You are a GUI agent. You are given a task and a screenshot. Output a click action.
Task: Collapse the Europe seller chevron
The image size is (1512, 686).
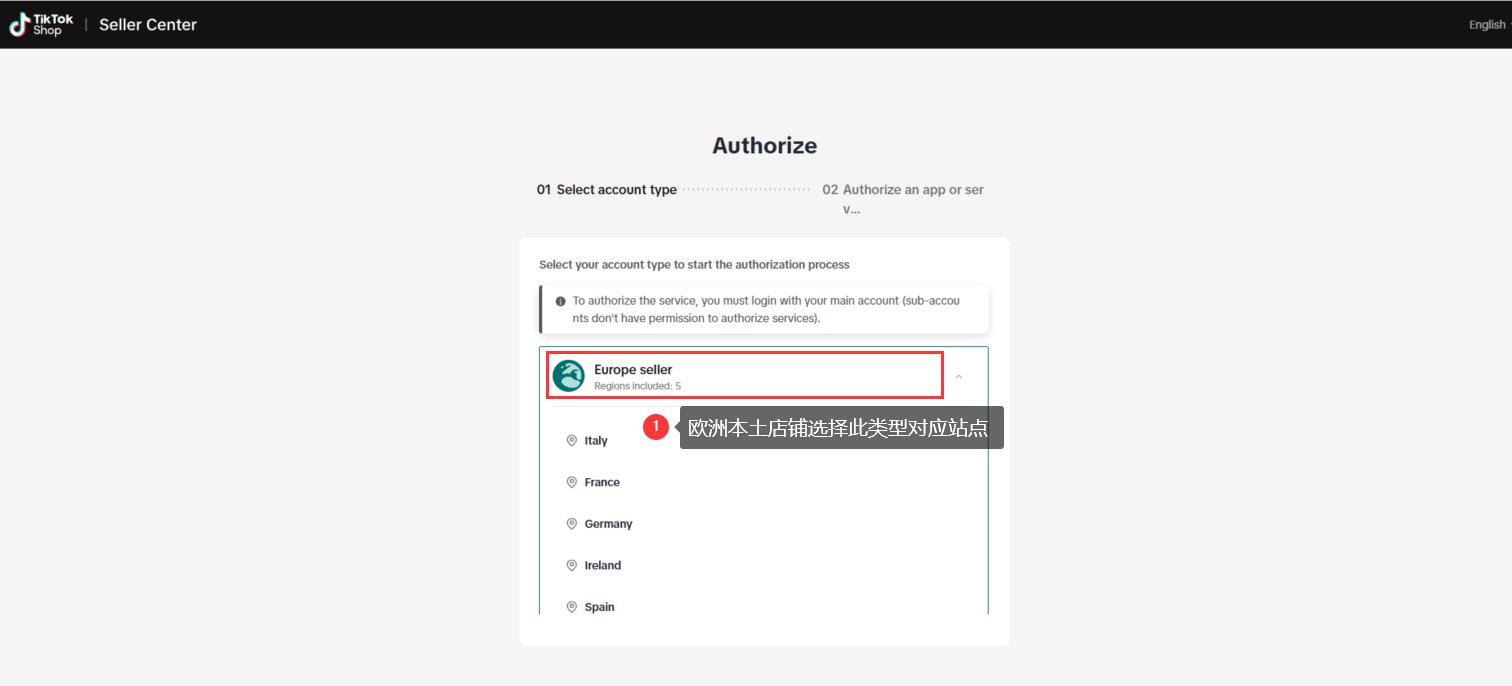click(959, 377)
